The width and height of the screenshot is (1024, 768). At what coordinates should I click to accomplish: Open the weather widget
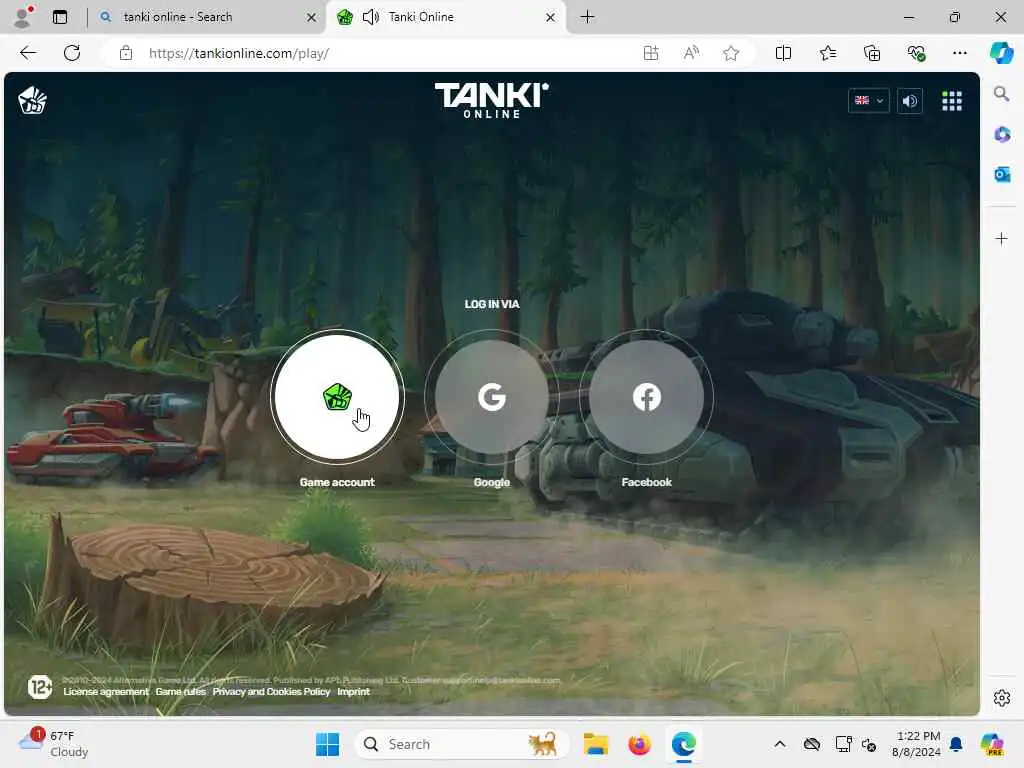[54, 743]
